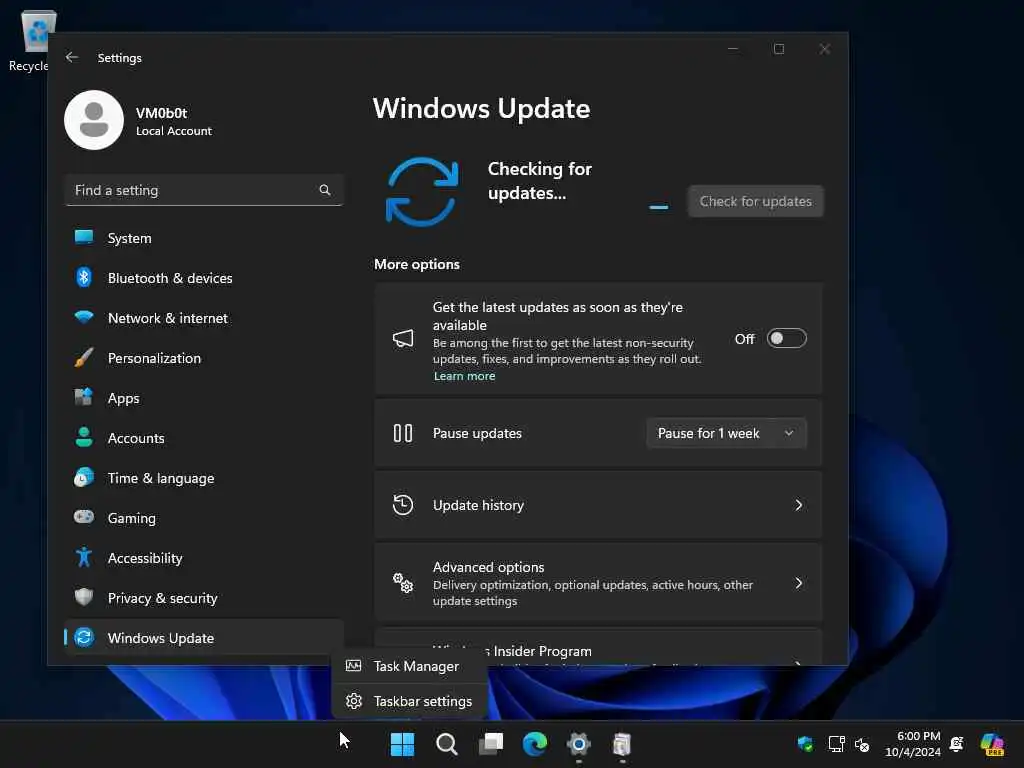Launch Microsoft Edge from taskbar
Screen dimensions: 1024x768
coord(535,744)
